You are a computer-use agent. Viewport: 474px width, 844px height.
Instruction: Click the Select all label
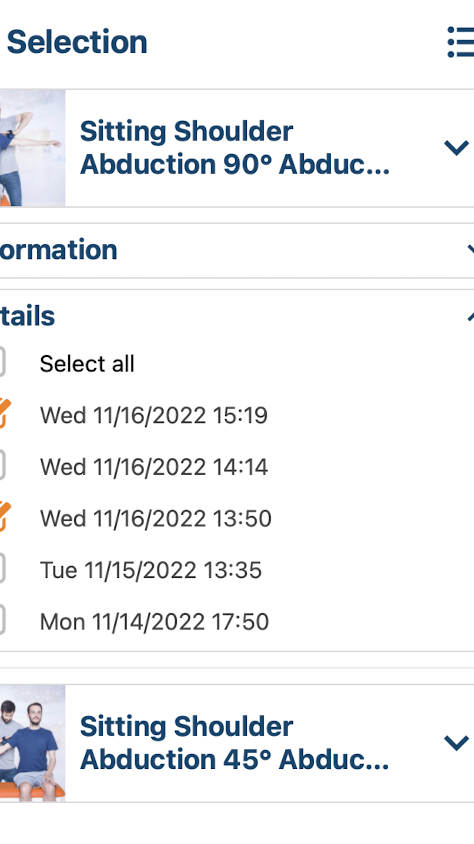click(87, 364)
